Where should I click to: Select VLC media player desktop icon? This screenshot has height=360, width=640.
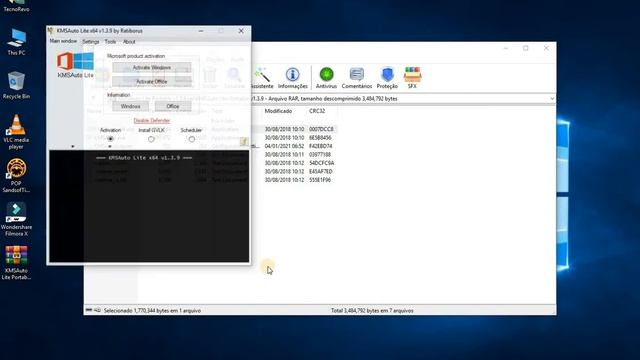coord(16,132)
